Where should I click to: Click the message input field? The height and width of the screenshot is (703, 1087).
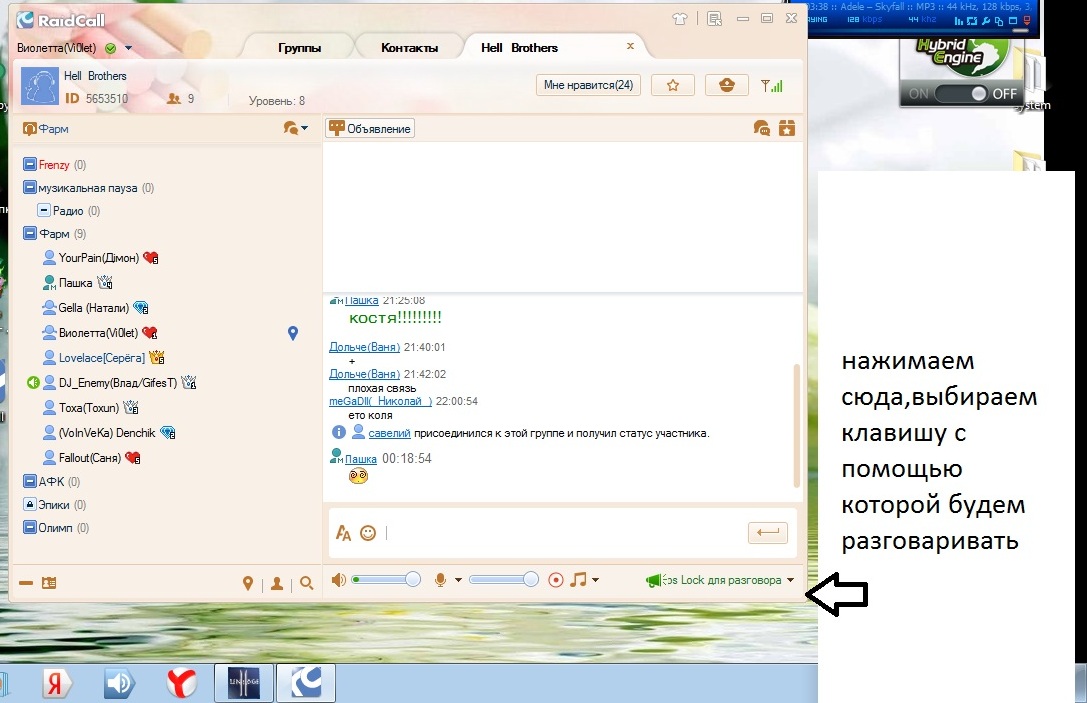(564, 532)
